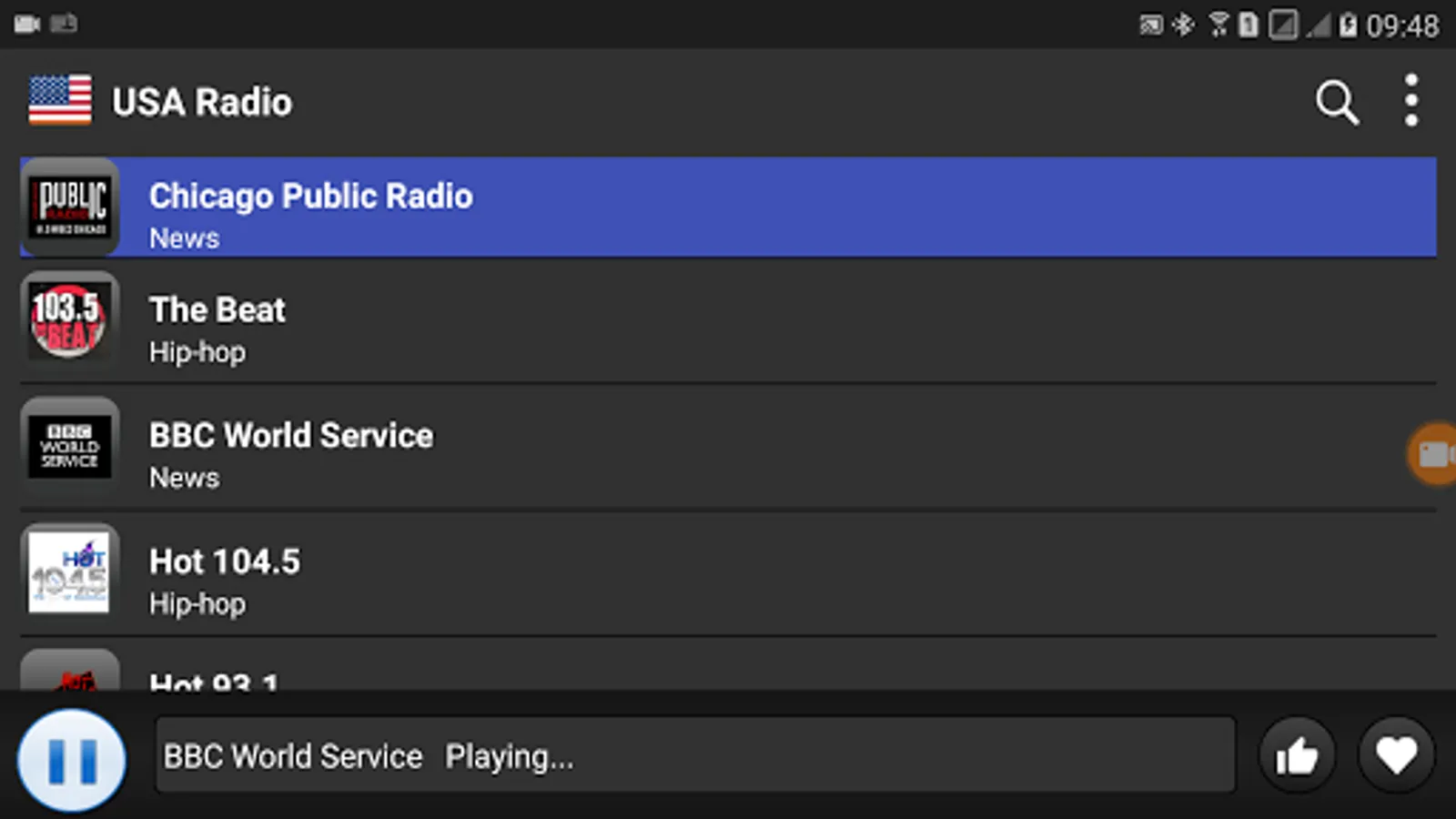
Task: Tap the Bluetooth status bar icon
Action: coord(1183,25)
